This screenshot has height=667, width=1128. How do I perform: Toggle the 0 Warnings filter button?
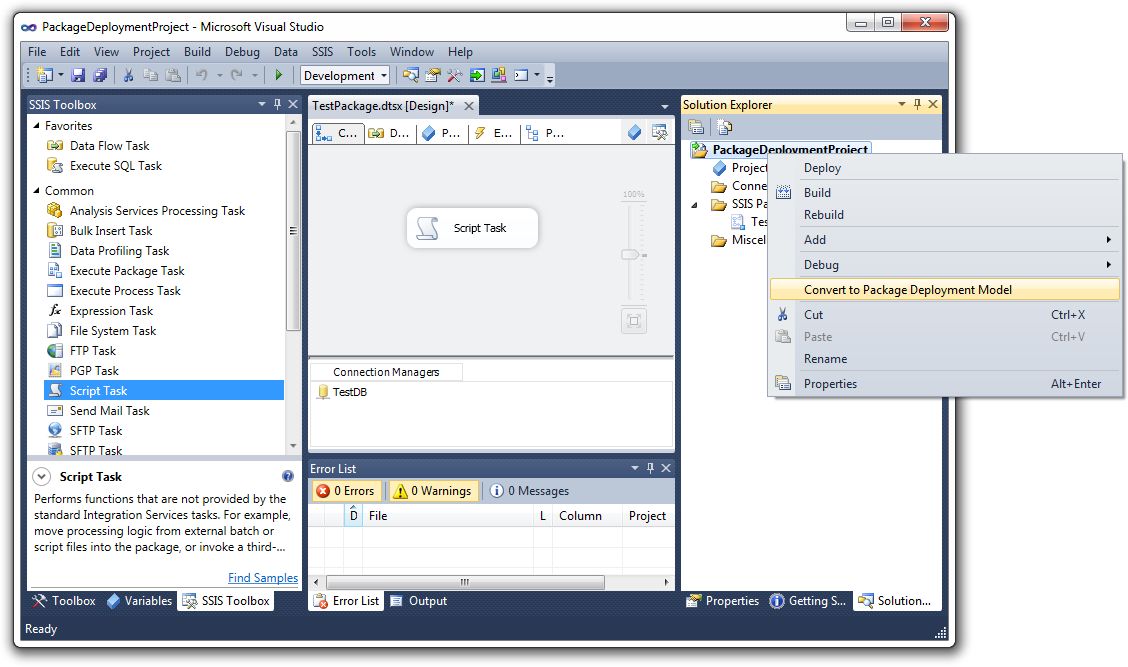click(432, 491)
